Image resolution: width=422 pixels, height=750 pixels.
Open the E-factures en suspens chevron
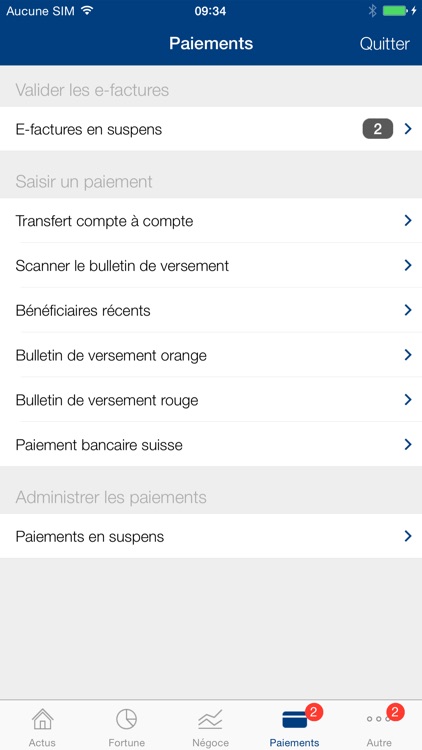pyautogui.click(x=408, y=129)
